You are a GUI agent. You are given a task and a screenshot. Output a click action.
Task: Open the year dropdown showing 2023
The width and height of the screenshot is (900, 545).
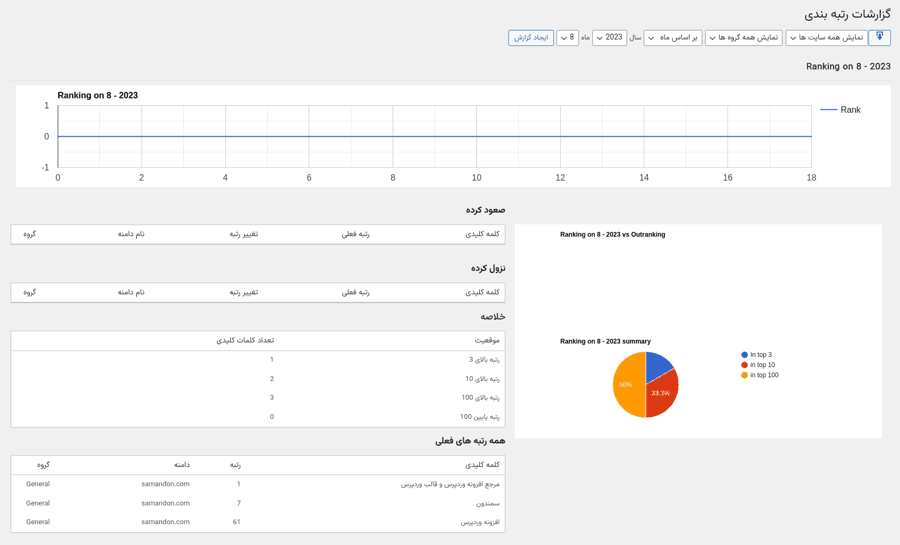(x=609, y=38)
